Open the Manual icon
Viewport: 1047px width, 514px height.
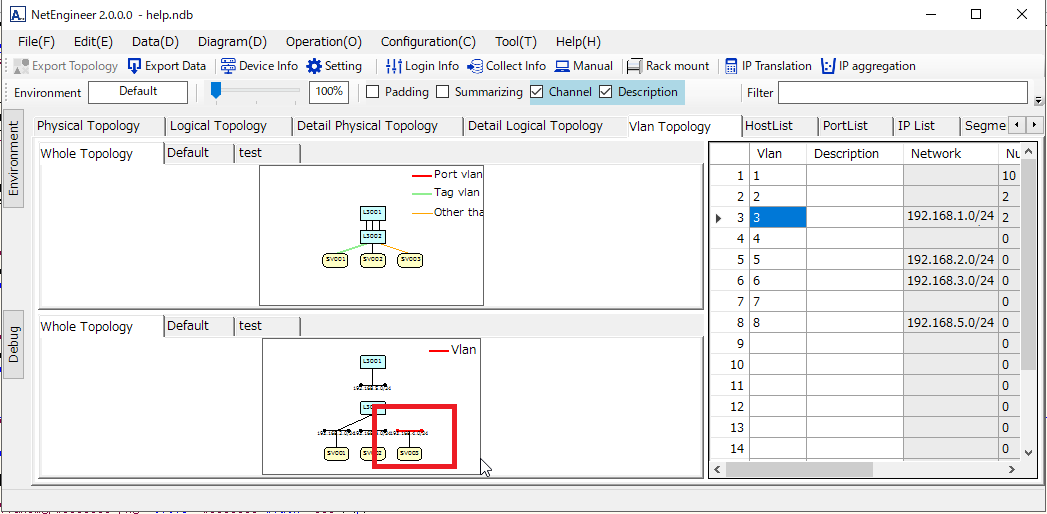563,66
